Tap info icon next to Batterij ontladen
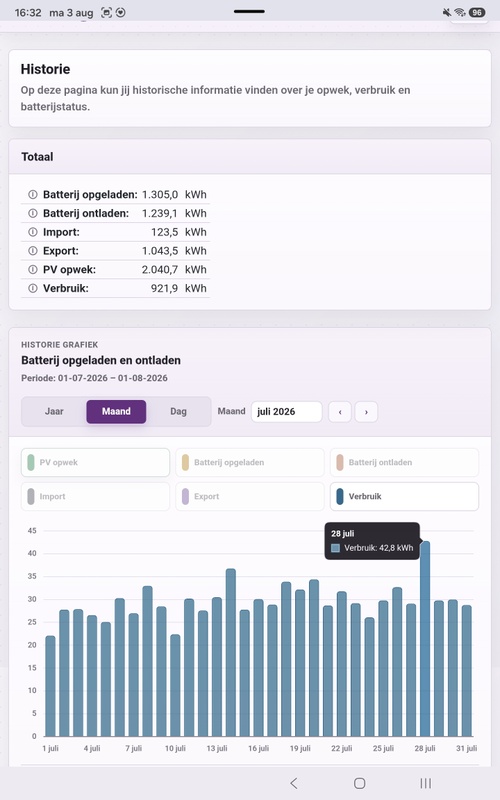Image resolution: width=500 pixels, height=800 pixels. click(33, 213)
